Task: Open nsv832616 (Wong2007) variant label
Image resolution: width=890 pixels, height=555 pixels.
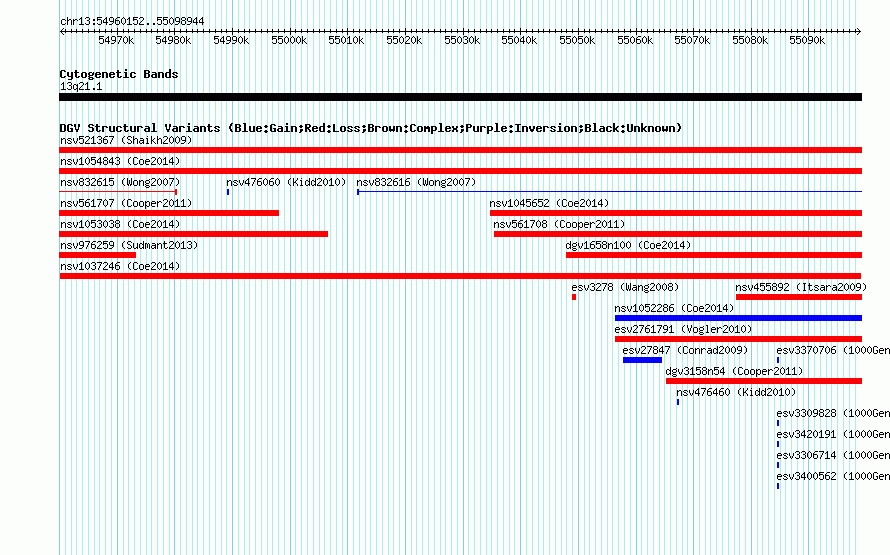Action: 416,182
